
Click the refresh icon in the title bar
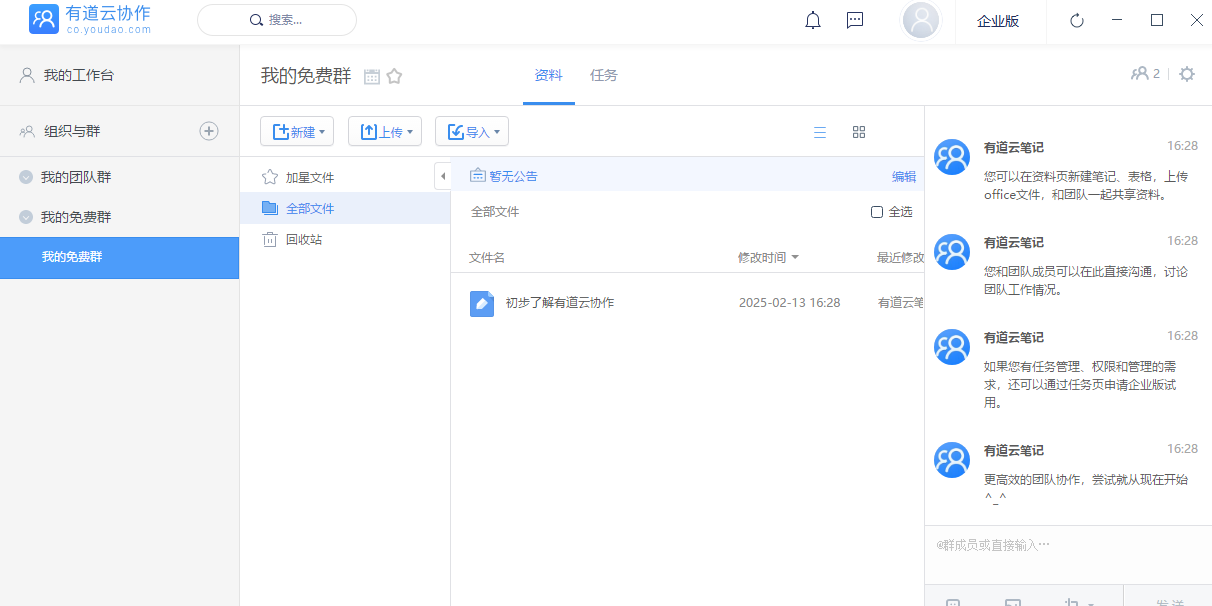[x=1077, y=20]
